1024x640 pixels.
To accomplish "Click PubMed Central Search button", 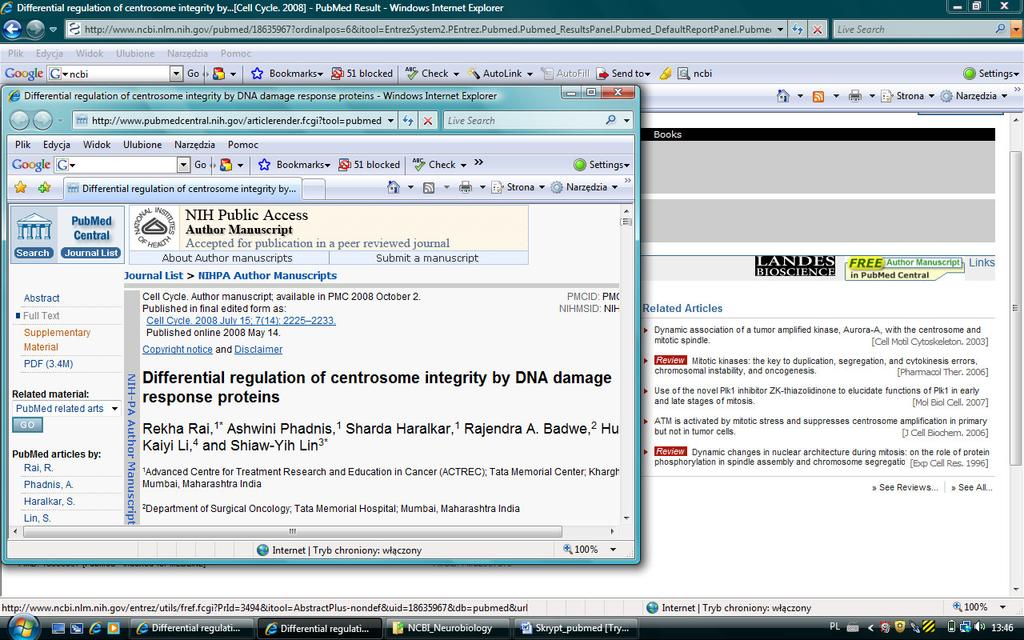I will pos(33,253).
